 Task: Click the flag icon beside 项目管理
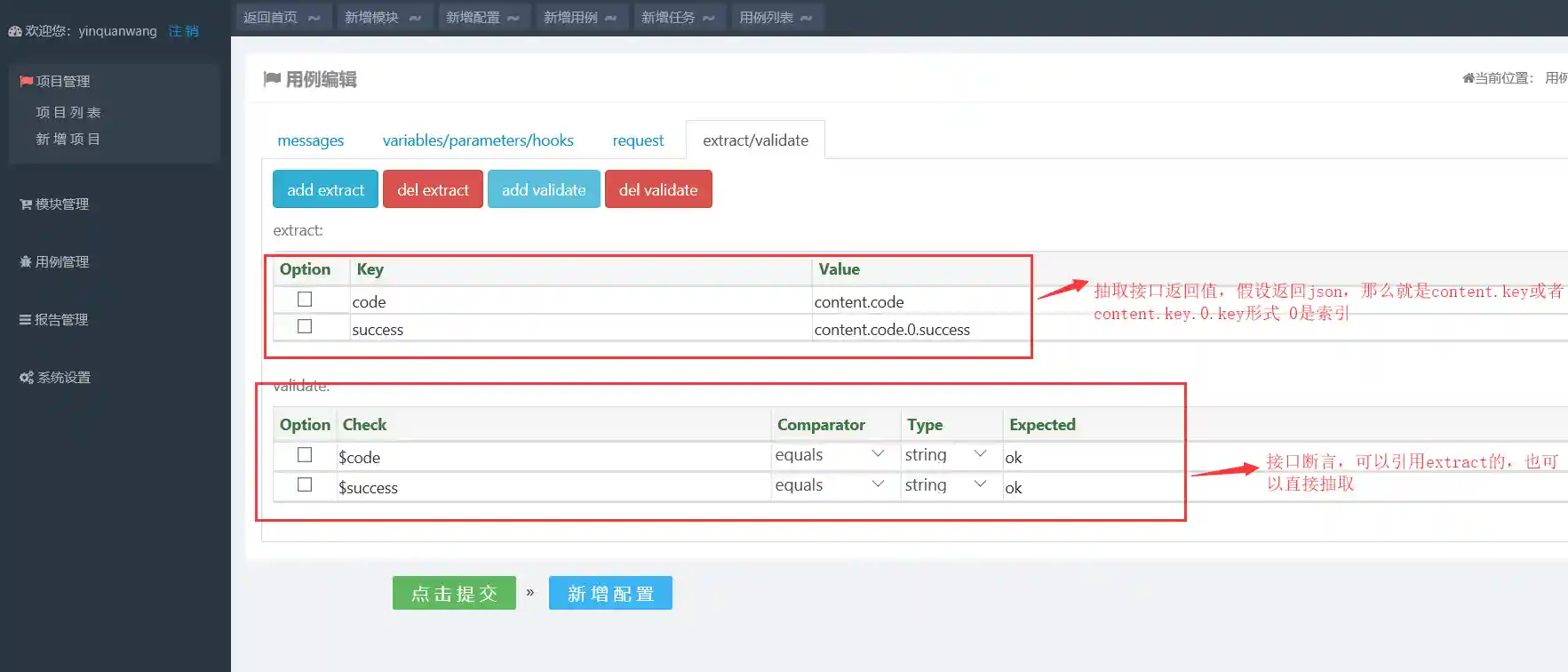coord(26,81)
